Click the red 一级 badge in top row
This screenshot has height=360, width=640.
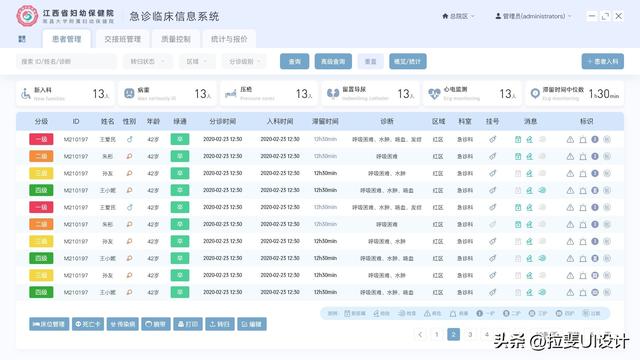pos(41,139)
